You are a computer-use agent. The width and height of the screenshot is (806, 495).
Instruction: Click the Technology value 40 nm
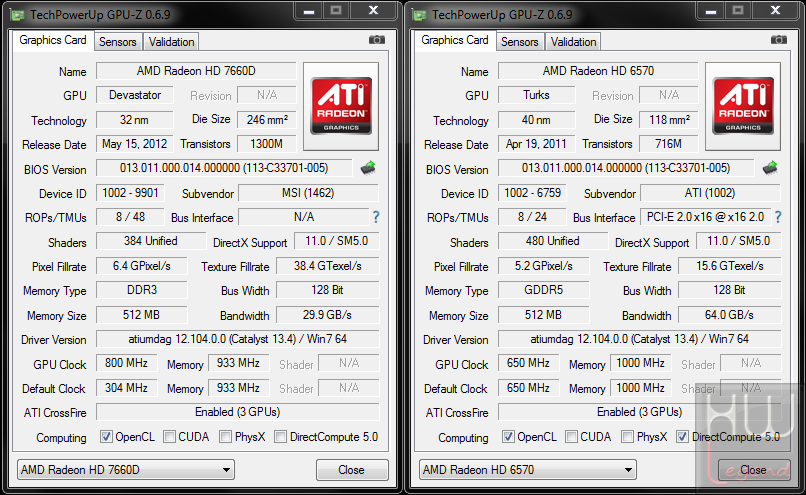[537, 120]
